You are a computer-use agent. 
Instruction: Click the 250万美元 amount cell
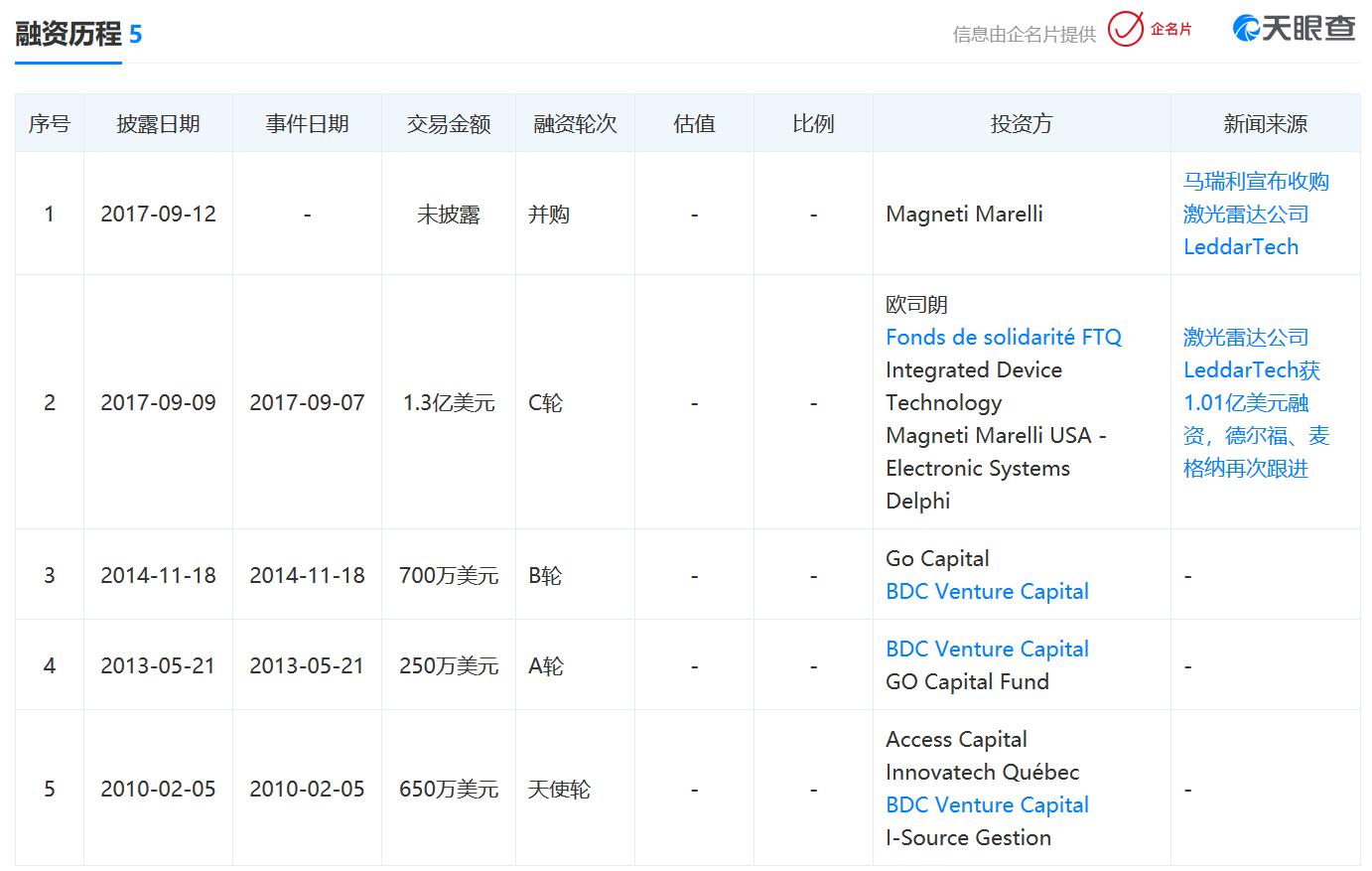449,665
